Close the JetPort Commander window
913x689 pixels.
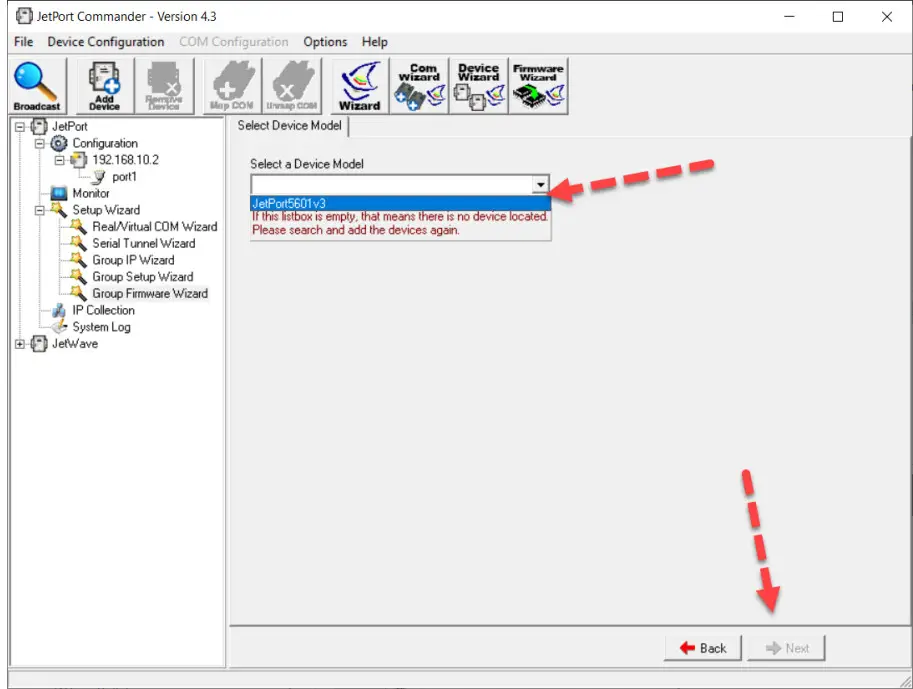[886, 17]
